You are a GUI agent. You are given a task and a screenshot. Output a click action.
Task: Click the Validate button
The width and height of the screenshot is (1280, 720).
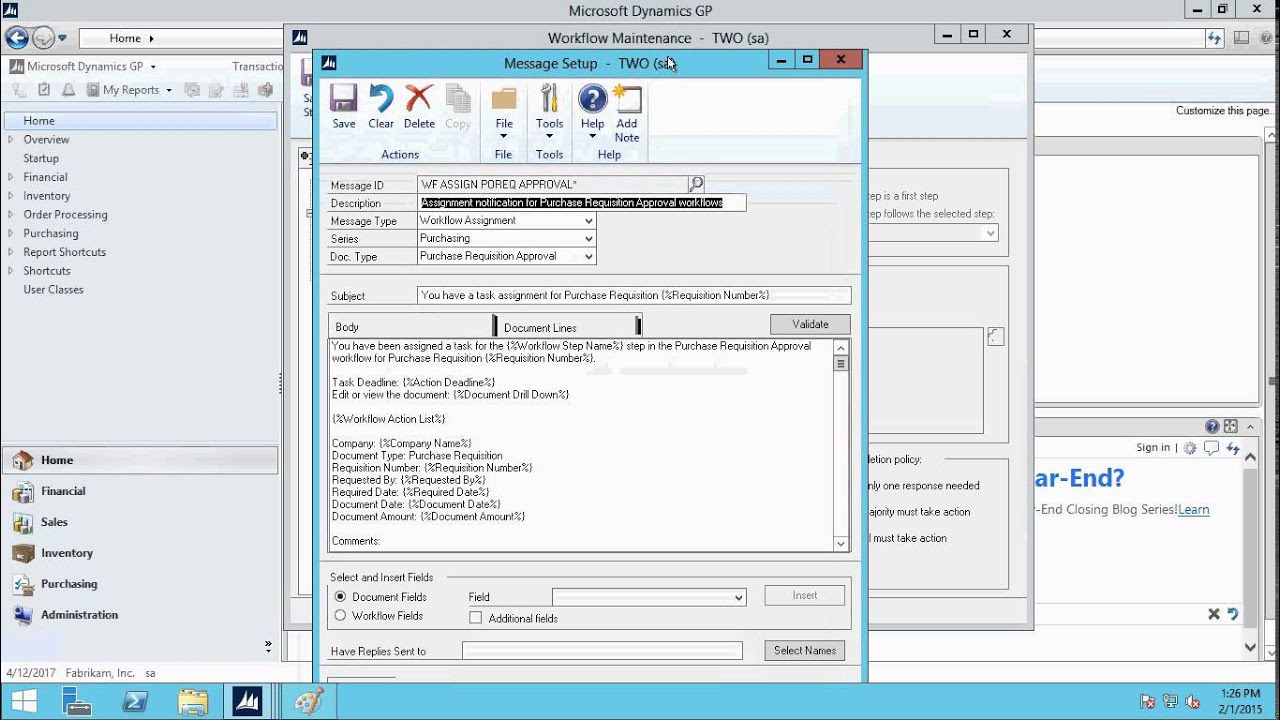(x=810, y=324)
